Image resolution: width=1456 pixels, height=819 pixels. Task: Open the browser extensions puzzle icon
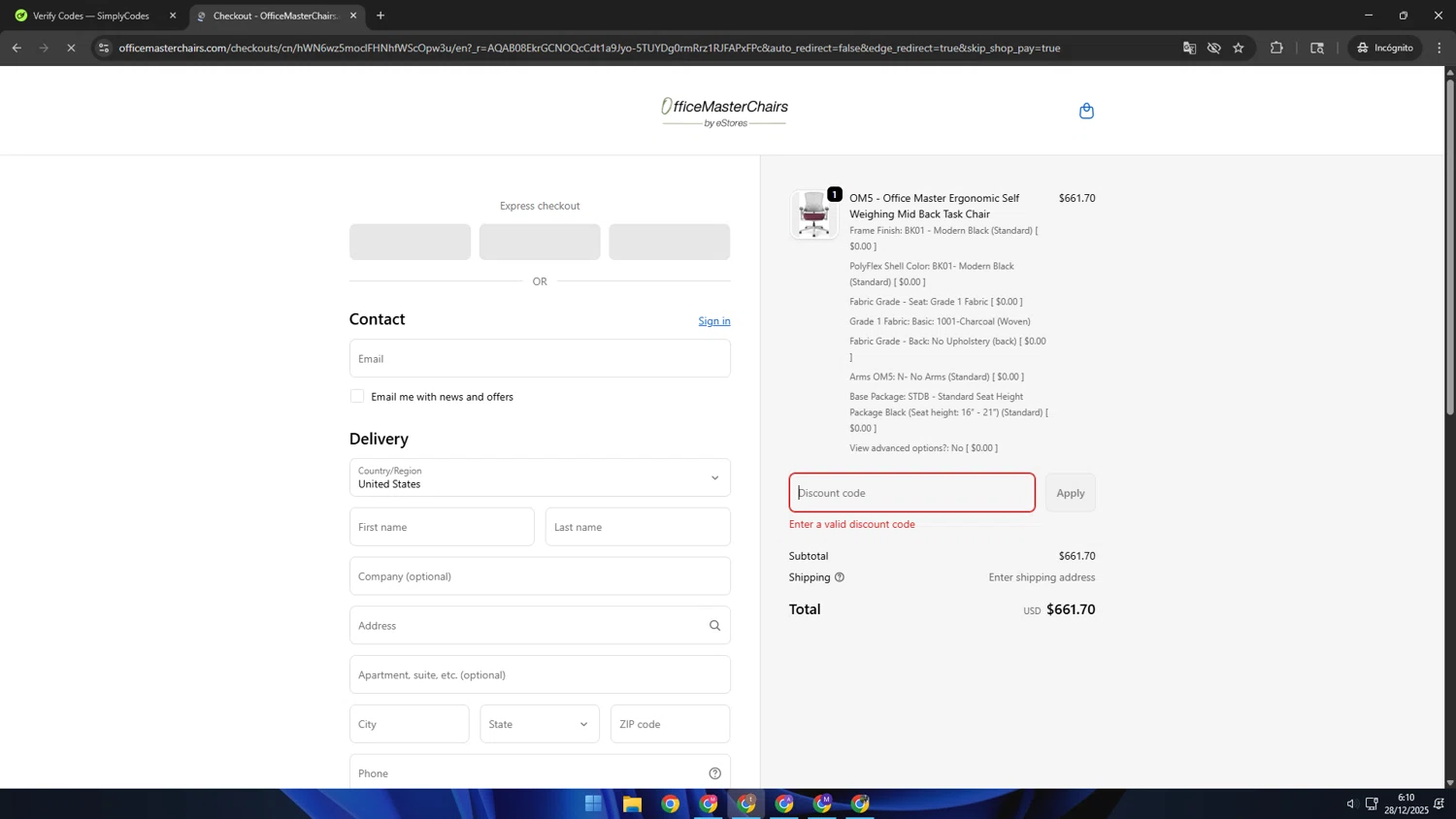(x=1276, y=48)
